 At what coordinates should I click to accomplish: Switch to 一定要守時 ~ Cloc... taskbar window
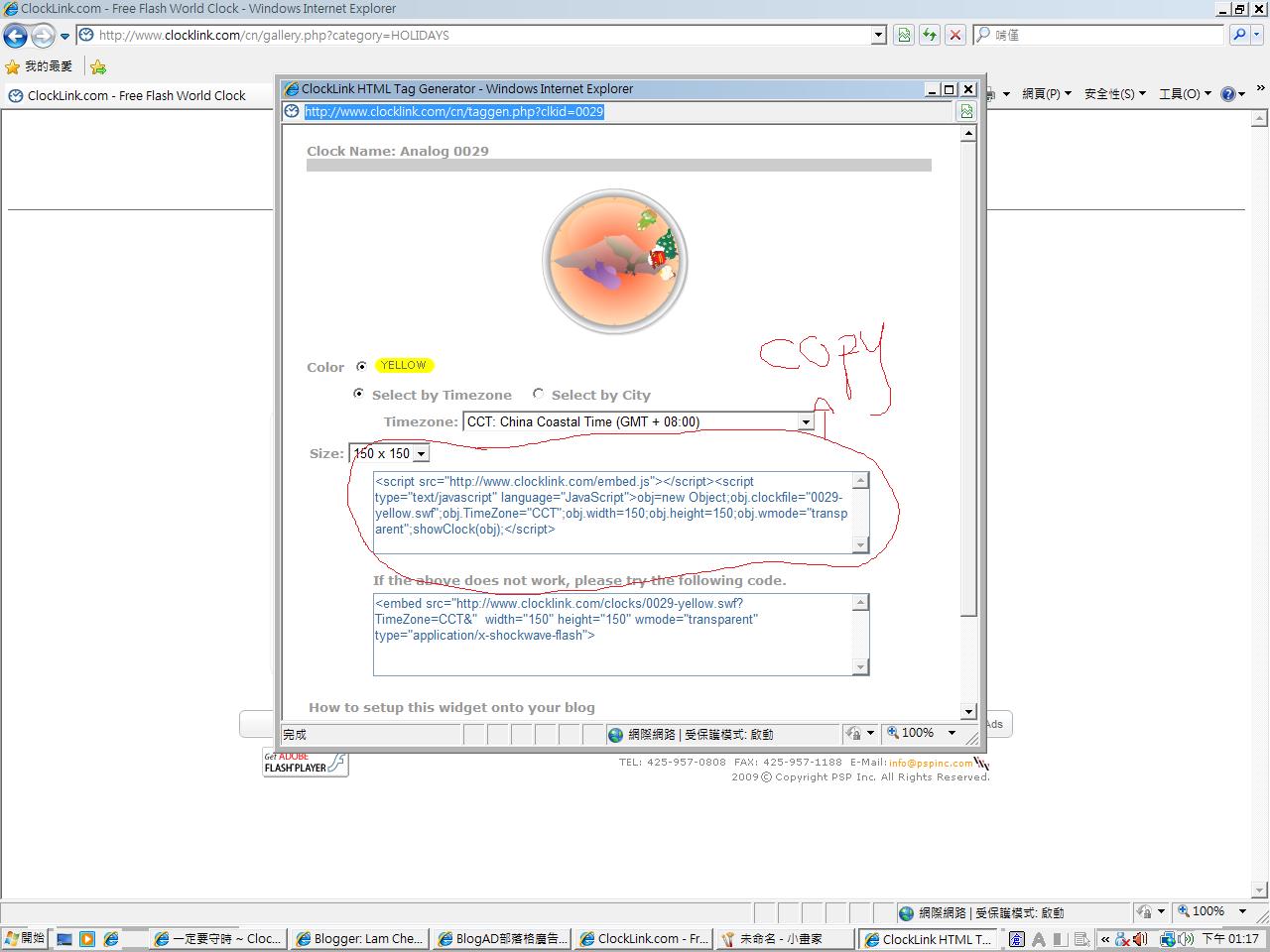(x=218, y=938)
